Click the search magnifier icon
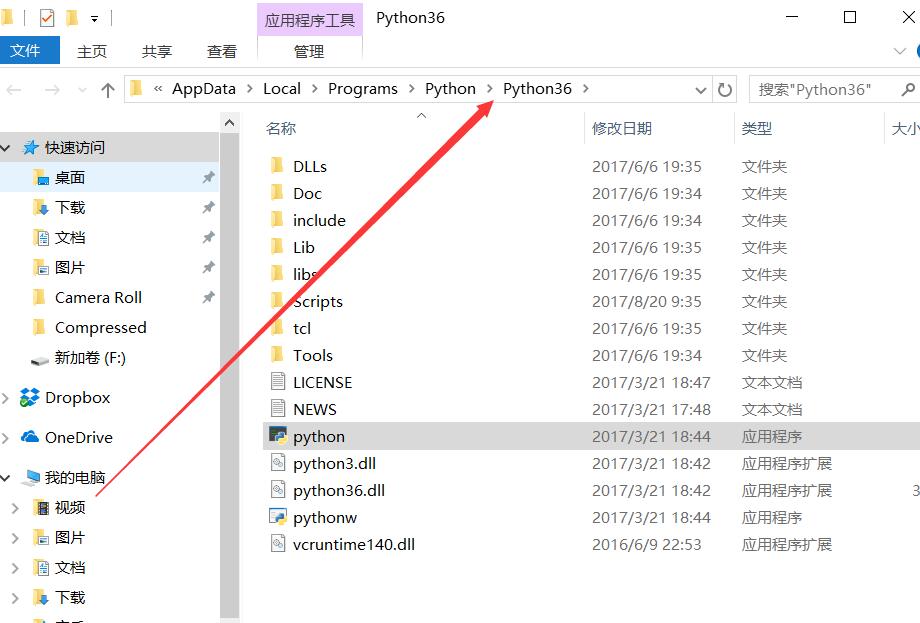This screenshot has width=920, height=623. 907,89
